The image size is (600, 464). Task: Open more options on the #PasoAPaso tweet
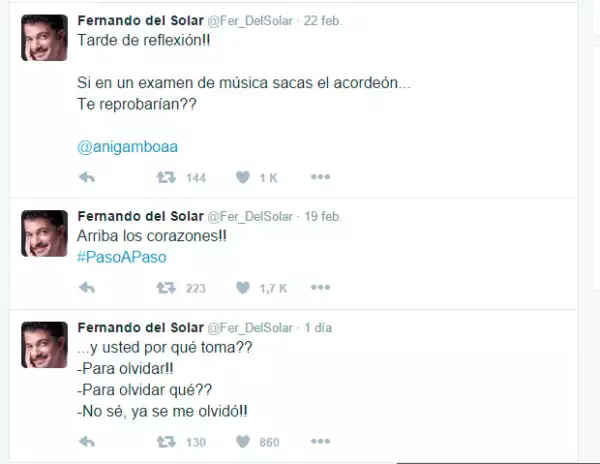click(x=320, y=288)
